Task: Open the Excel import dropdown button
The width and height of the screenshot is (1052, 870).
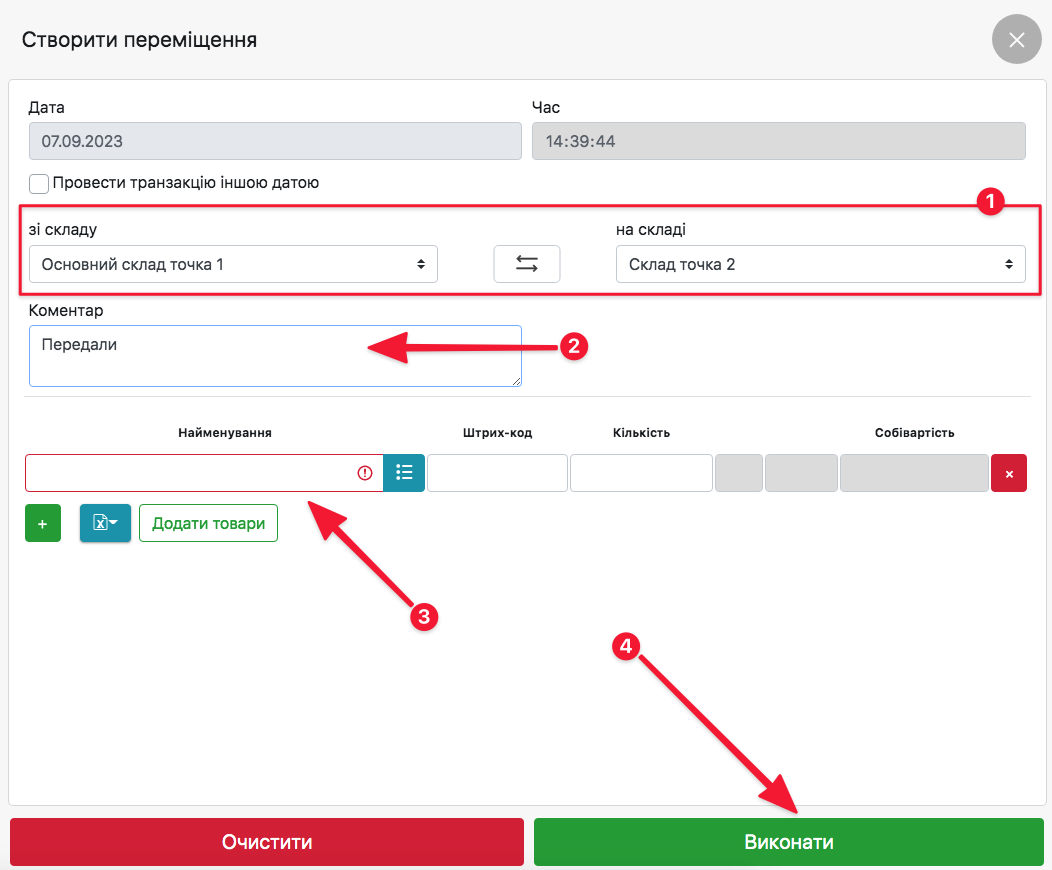Action: click(105, 523)
